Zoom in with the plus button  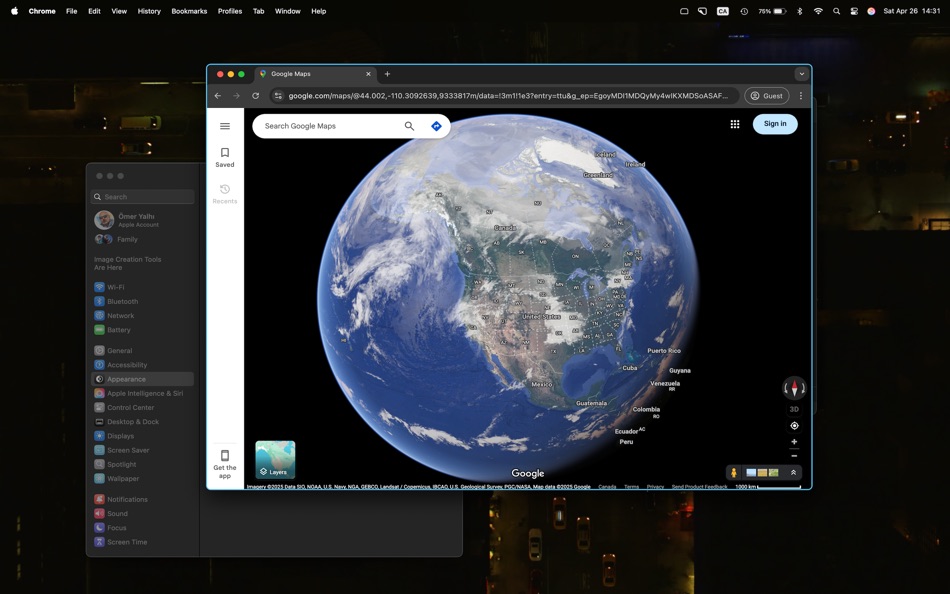click(794, 442)
